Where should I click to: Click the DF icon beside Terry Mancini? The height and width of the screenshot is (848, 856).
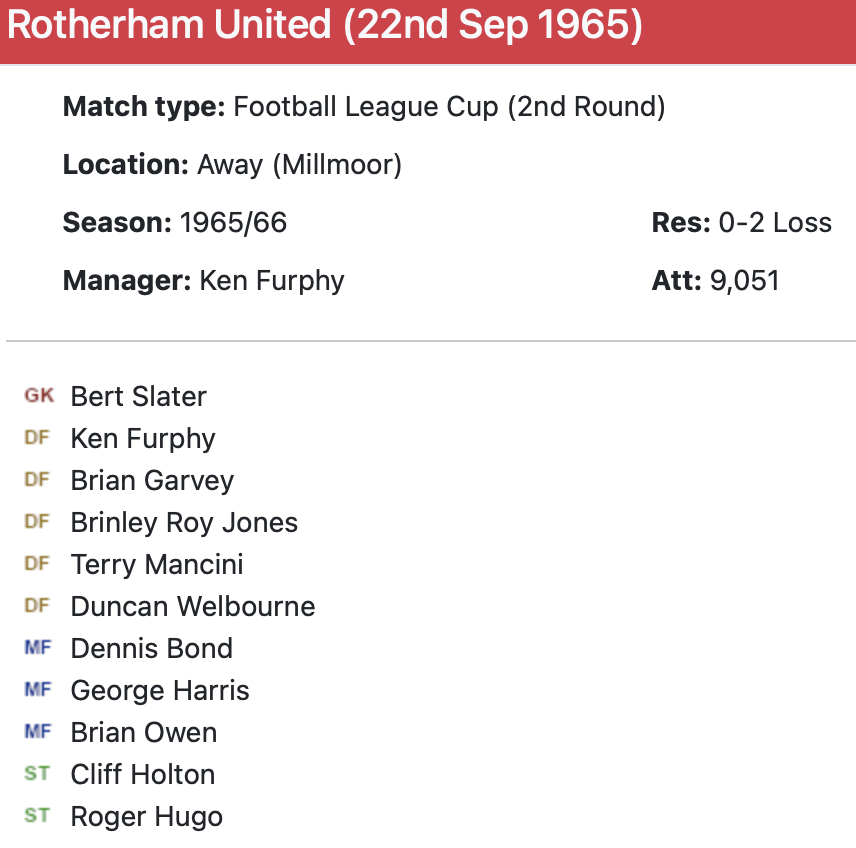[x=37, y=564]
